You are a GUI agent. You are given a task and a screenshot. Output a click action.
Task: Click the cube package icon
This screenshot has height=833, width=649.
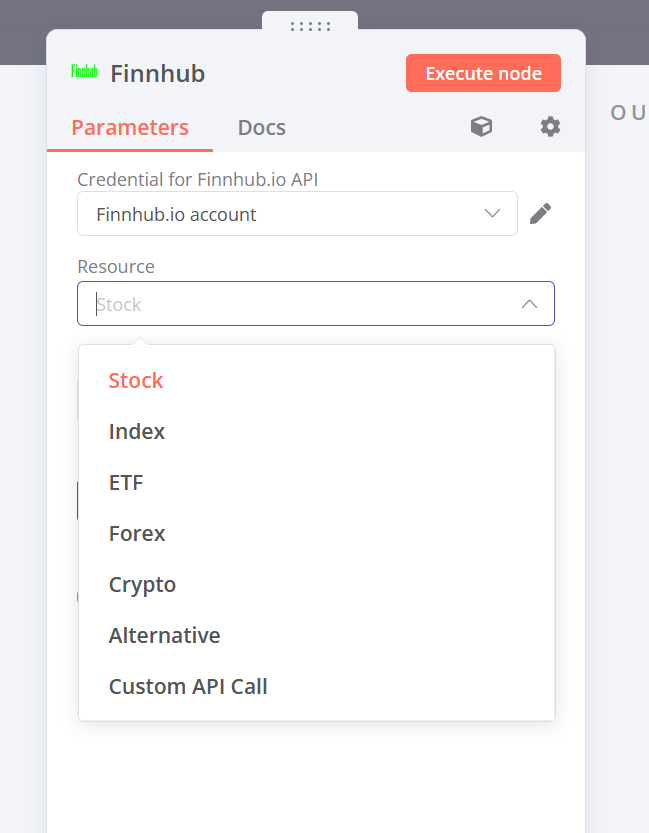coord(482,127)
